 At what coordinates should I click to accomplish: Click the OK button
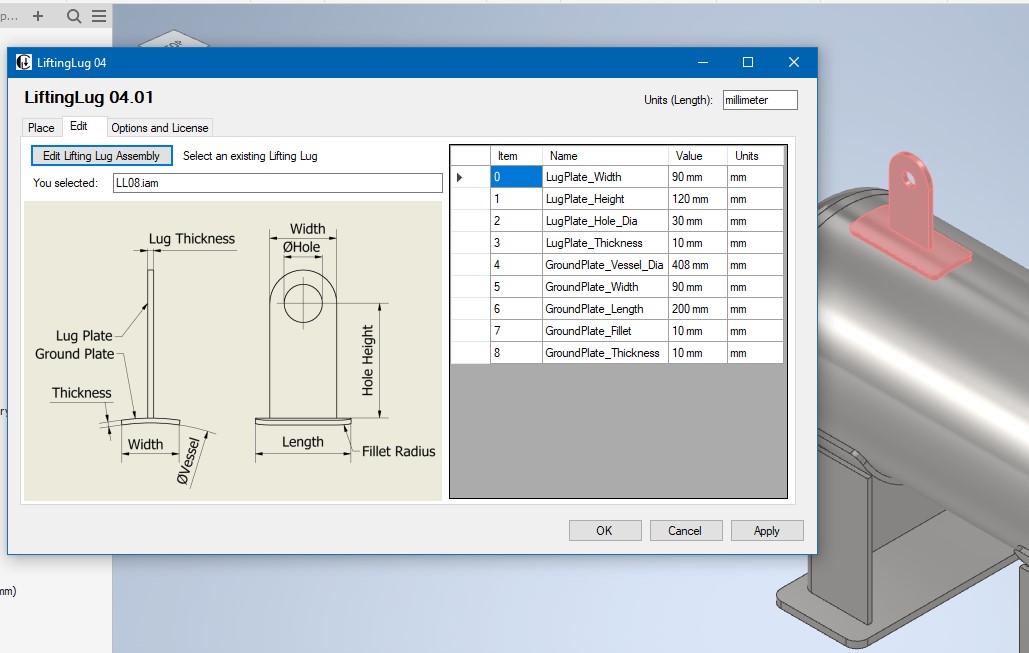coord(604,531)
